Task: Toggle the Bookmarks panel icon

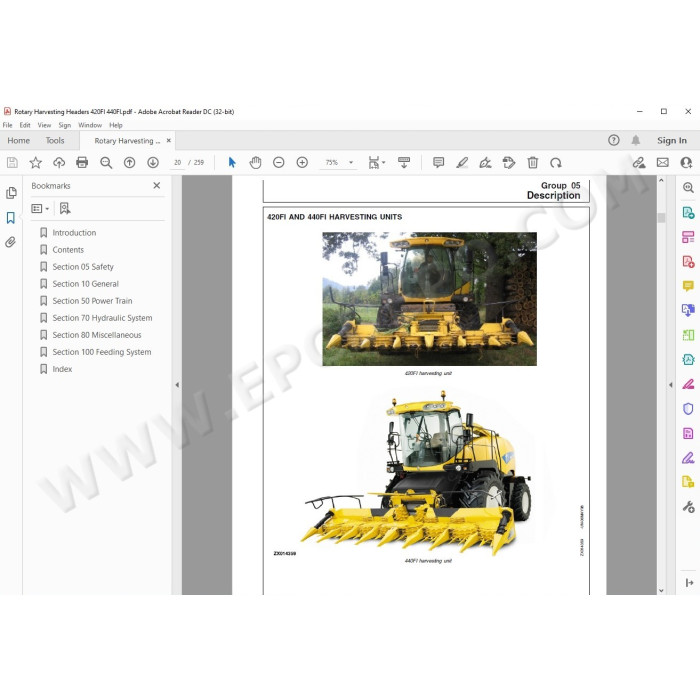Action: click(x=11, y=218)
